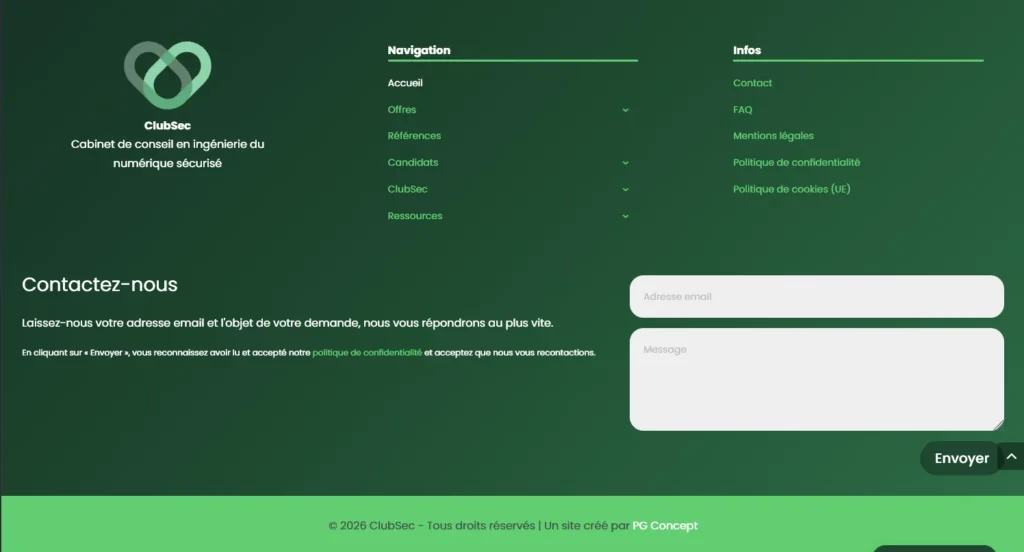Click the Infos column heading
The height and width of the screenshot is (552, 1024).
pos(746,50)
